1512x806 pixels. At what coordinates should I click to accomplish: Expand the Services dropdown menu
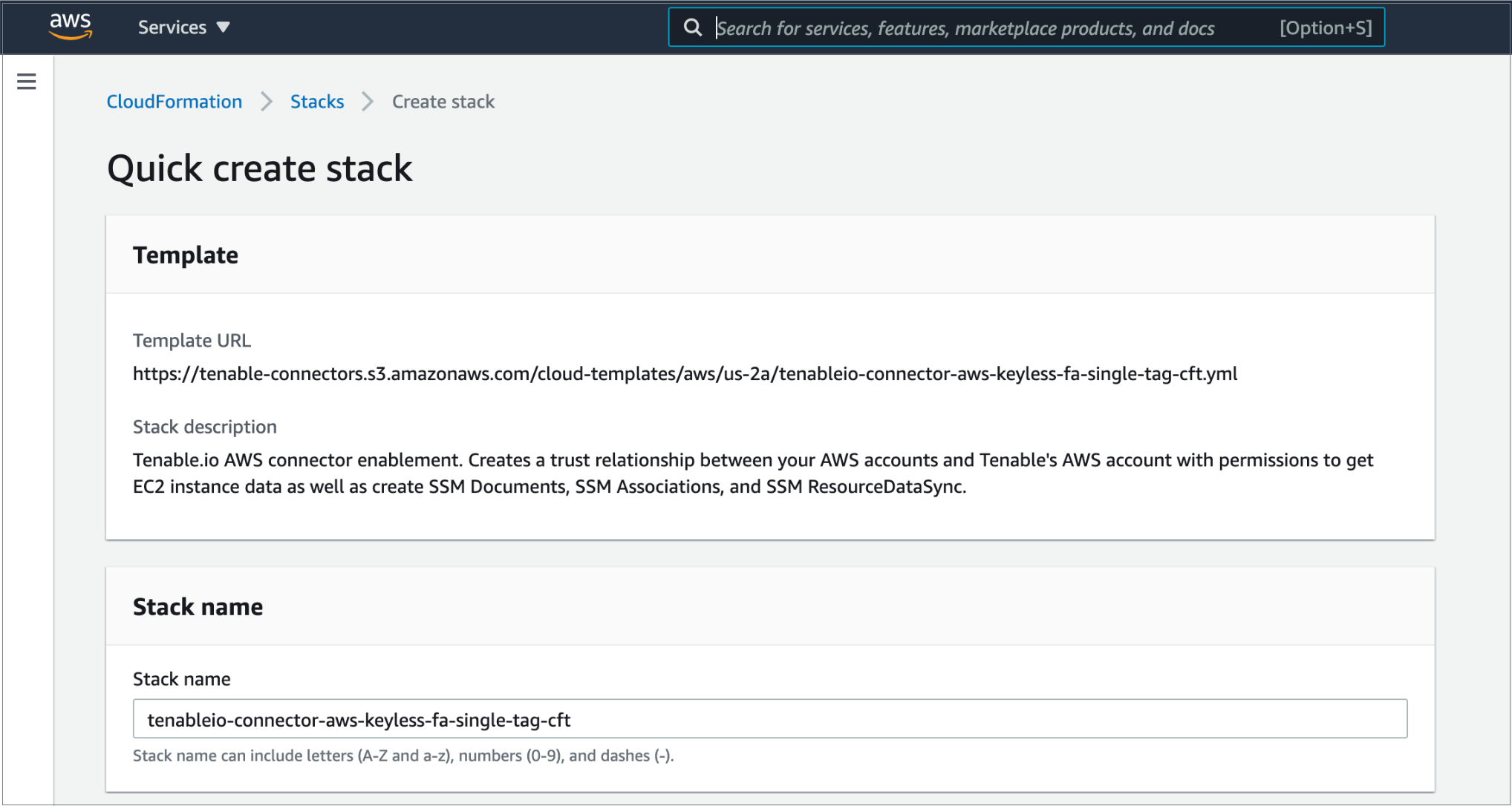172,27
